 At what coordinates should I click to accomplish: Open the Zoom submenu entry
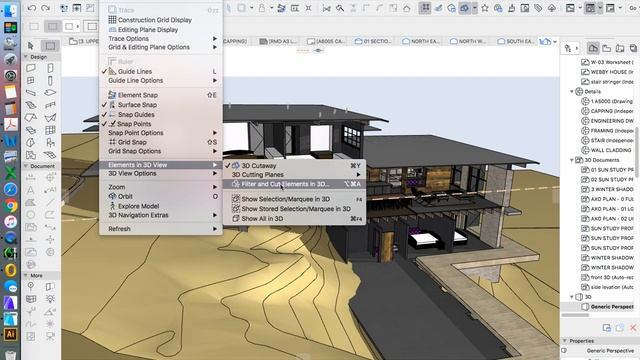(x=161, y=187)
